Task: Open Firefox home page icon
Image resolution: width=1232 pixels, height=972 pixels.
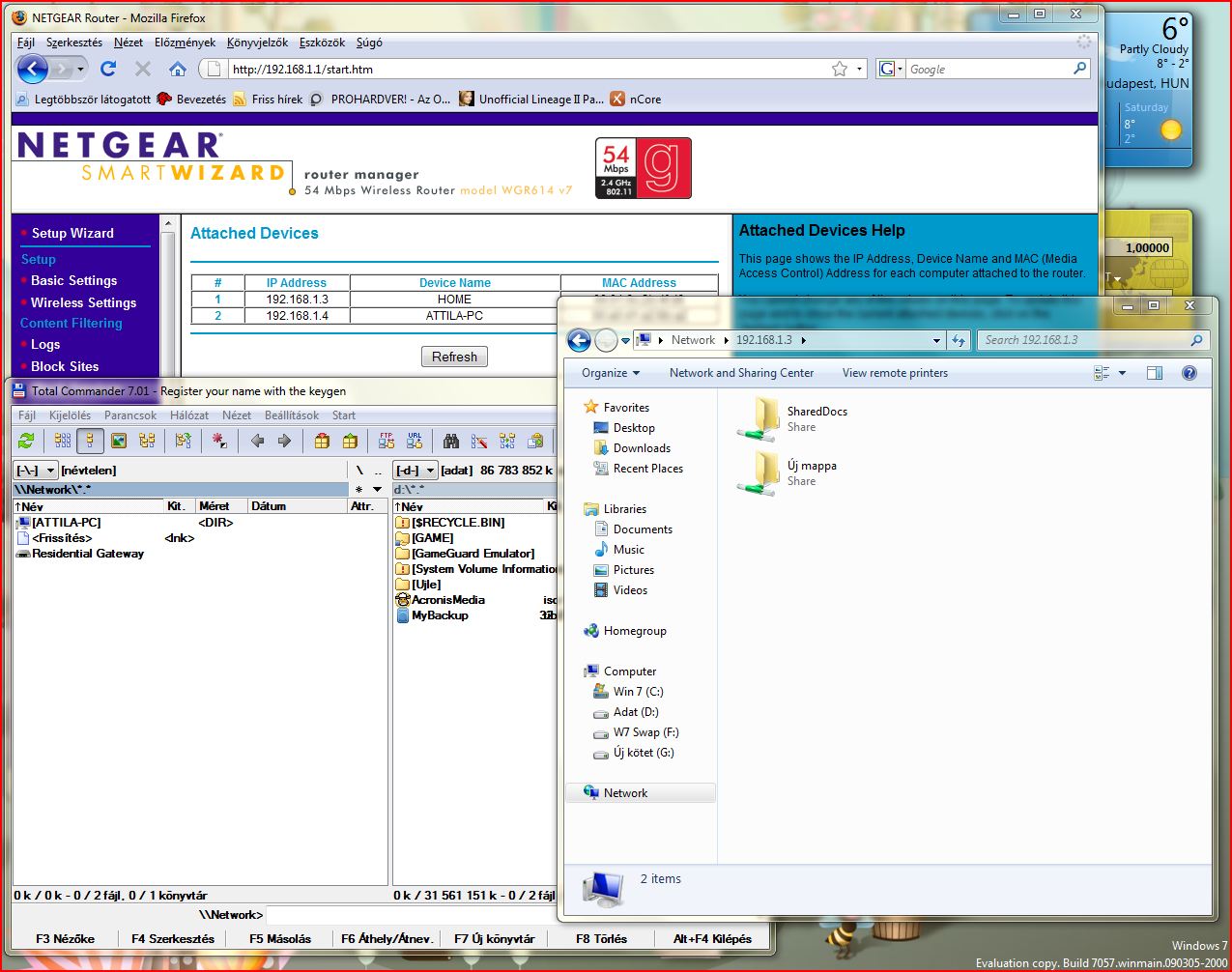Action: 178,69
